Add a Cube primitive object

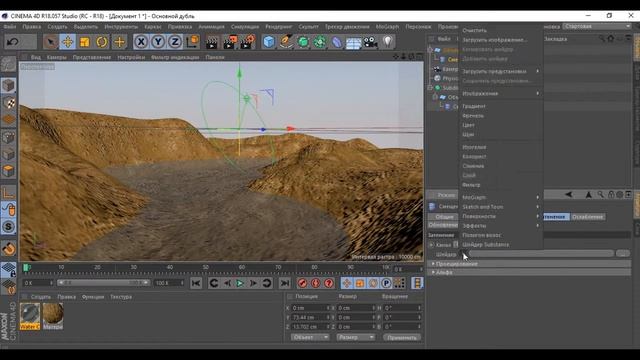click(x=269, y=42)
